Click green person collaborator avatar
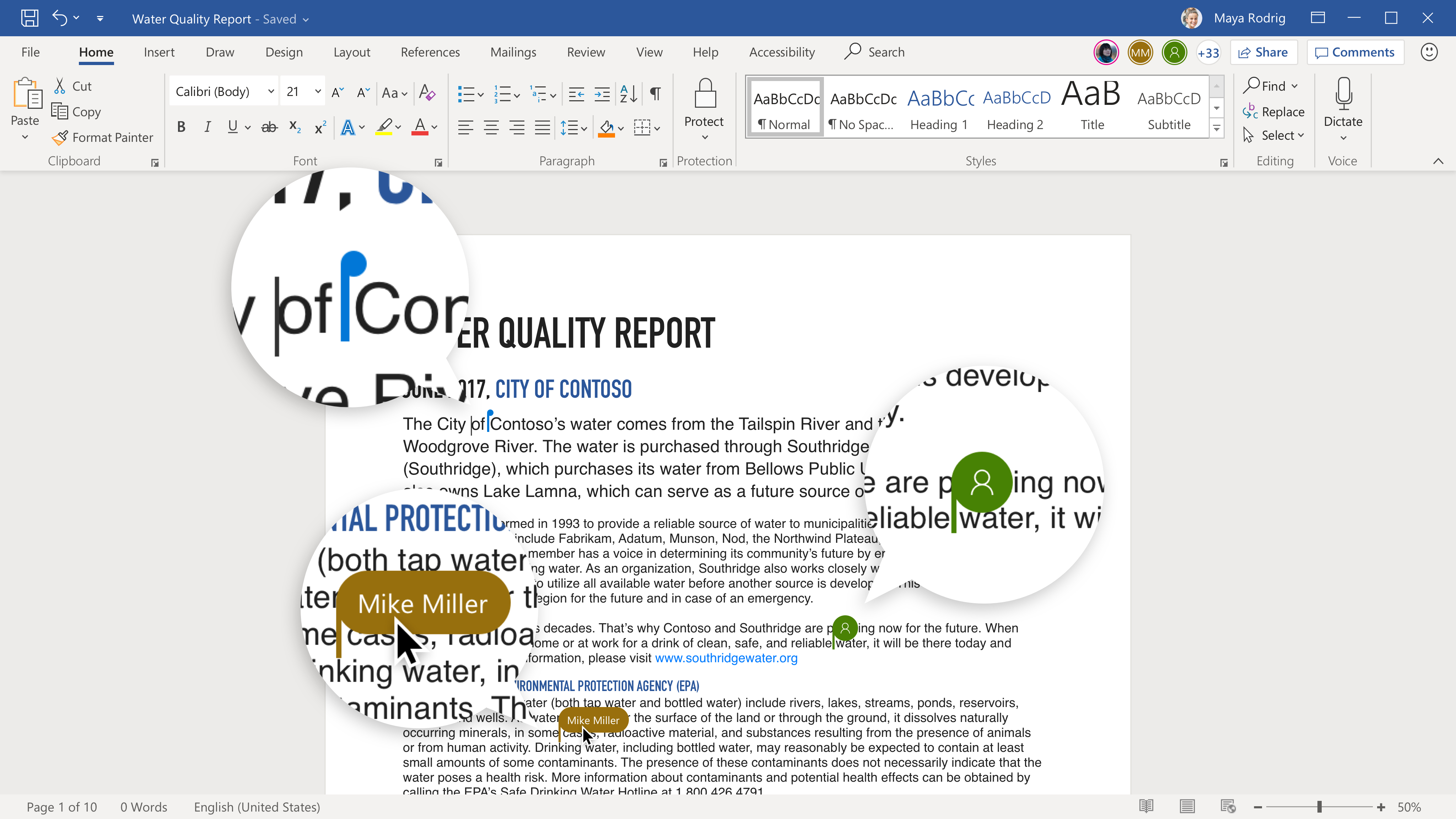 (x=1174, y=53)
